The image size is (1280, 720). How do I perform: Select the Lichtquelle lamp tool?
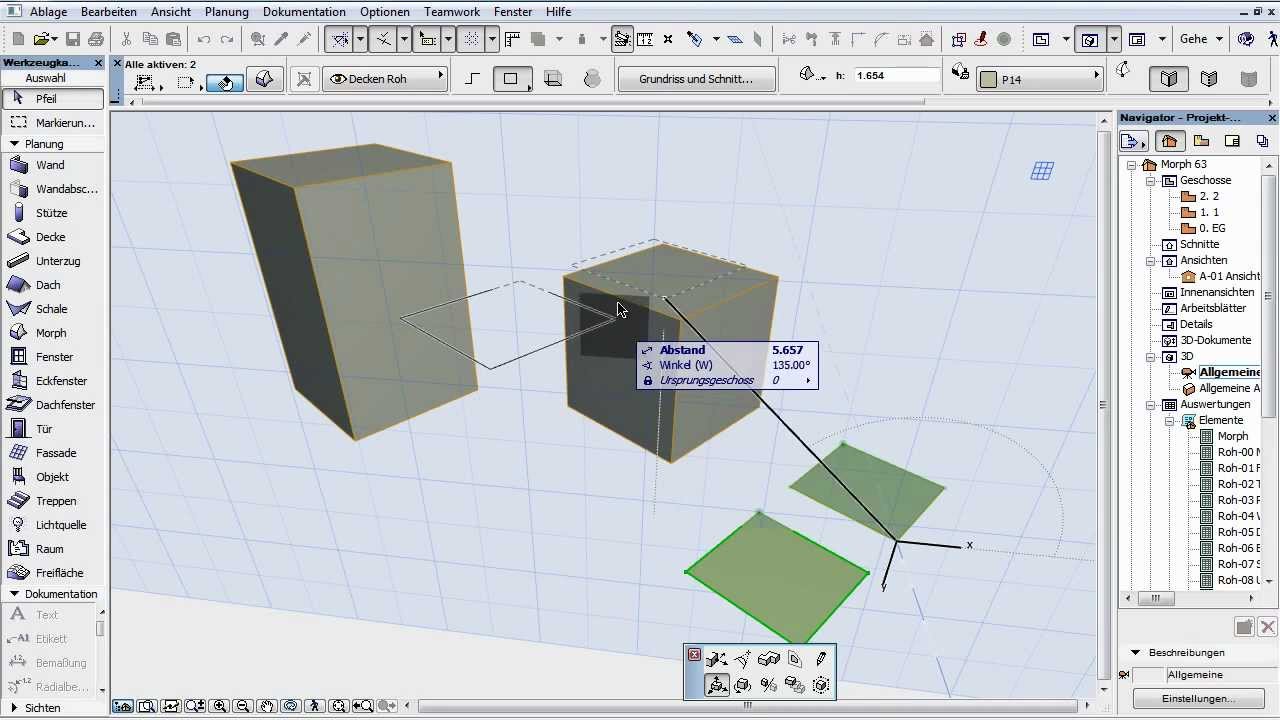click(x=52, y=525)
